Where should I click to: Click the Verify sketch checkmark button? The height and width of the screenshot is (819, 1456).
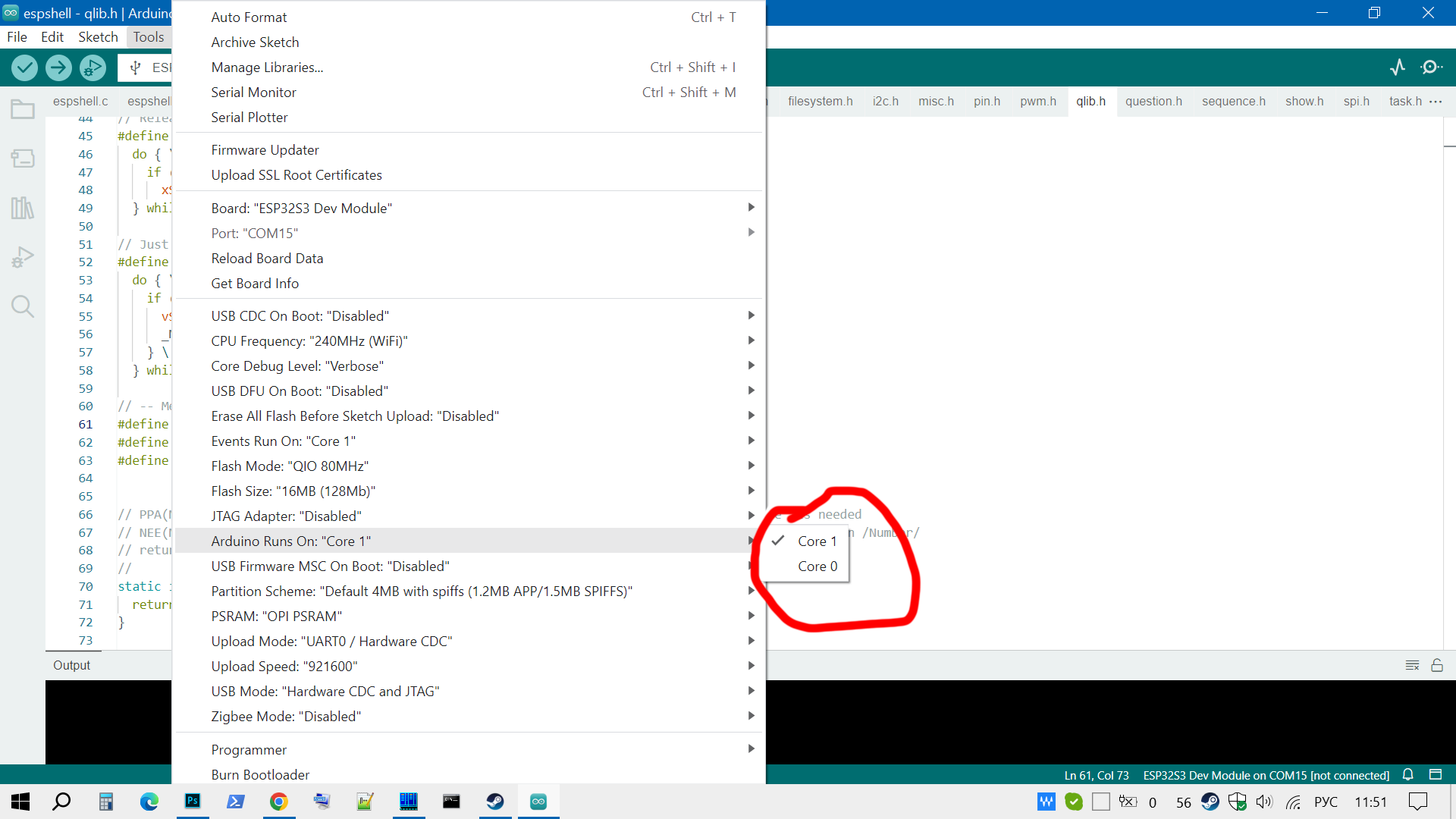[x=25, y=68]
